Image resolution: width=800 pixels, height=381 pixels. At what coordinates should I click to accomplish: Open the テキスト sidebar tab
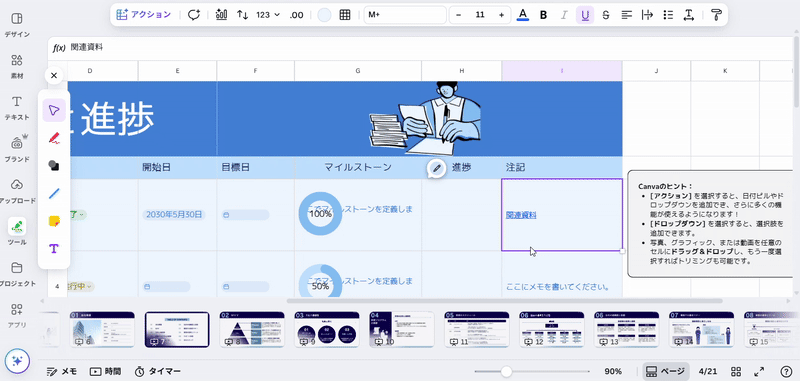(x=17, y=108)
